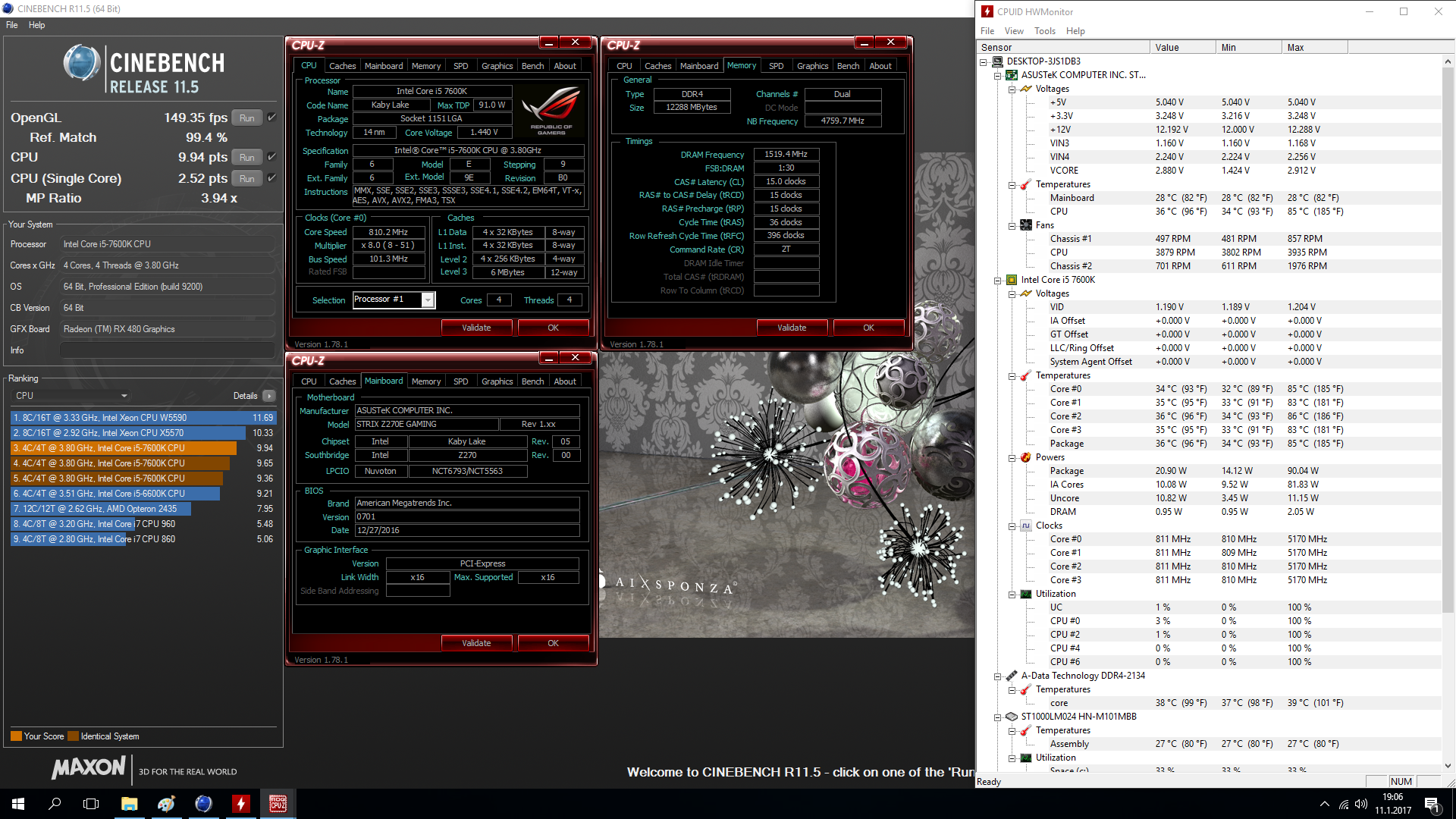
Task: Click the Intel Core i5 7600K chip icon
Action: (1012, 280)
